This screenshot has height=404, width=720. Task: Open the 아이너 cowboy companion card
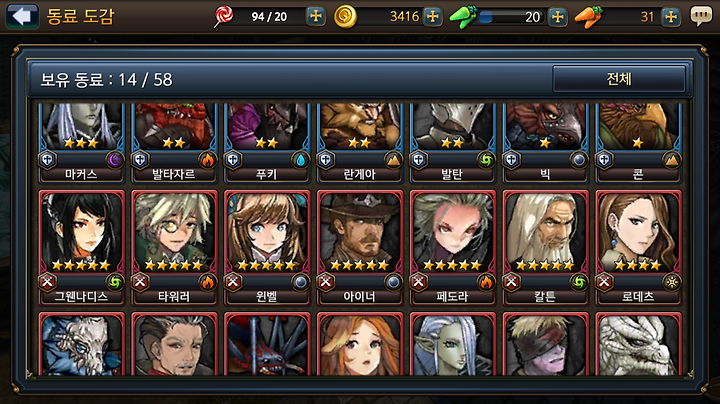[360, 247]
